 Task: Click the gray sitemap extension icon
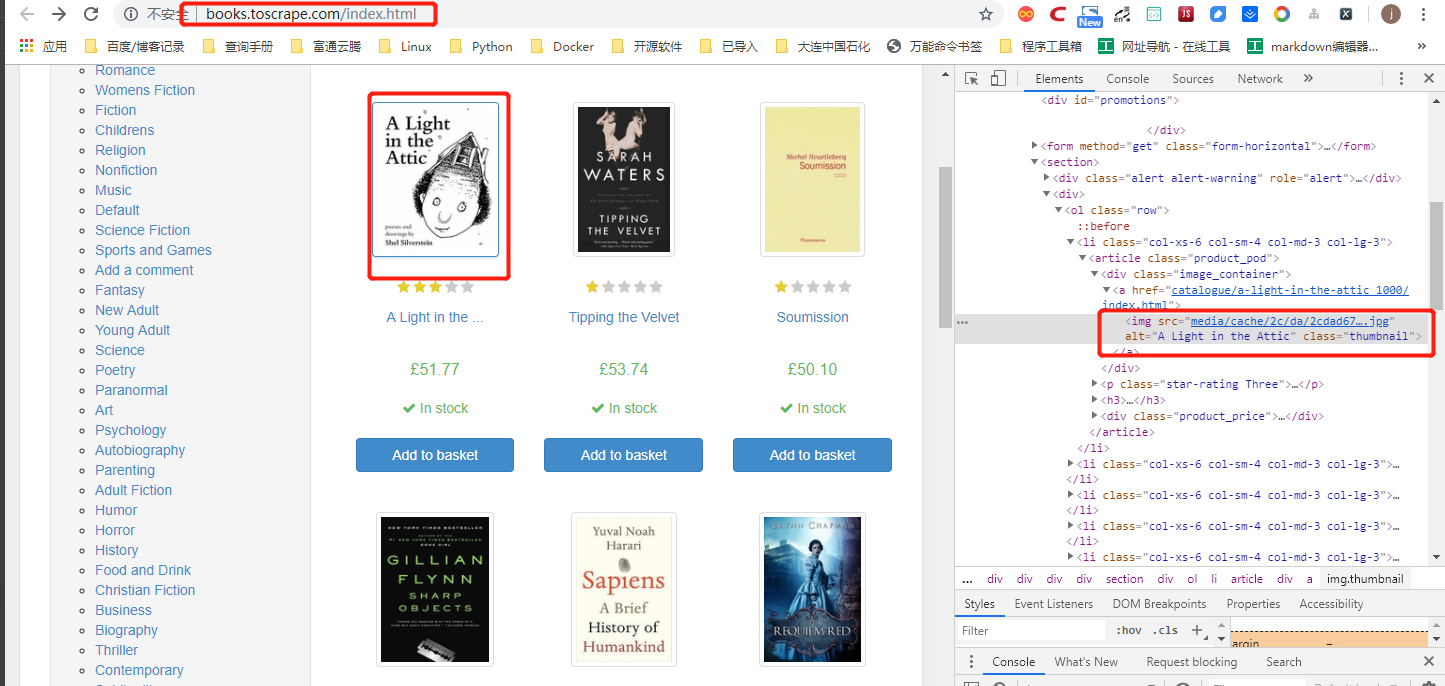(x=1314, y=14)
